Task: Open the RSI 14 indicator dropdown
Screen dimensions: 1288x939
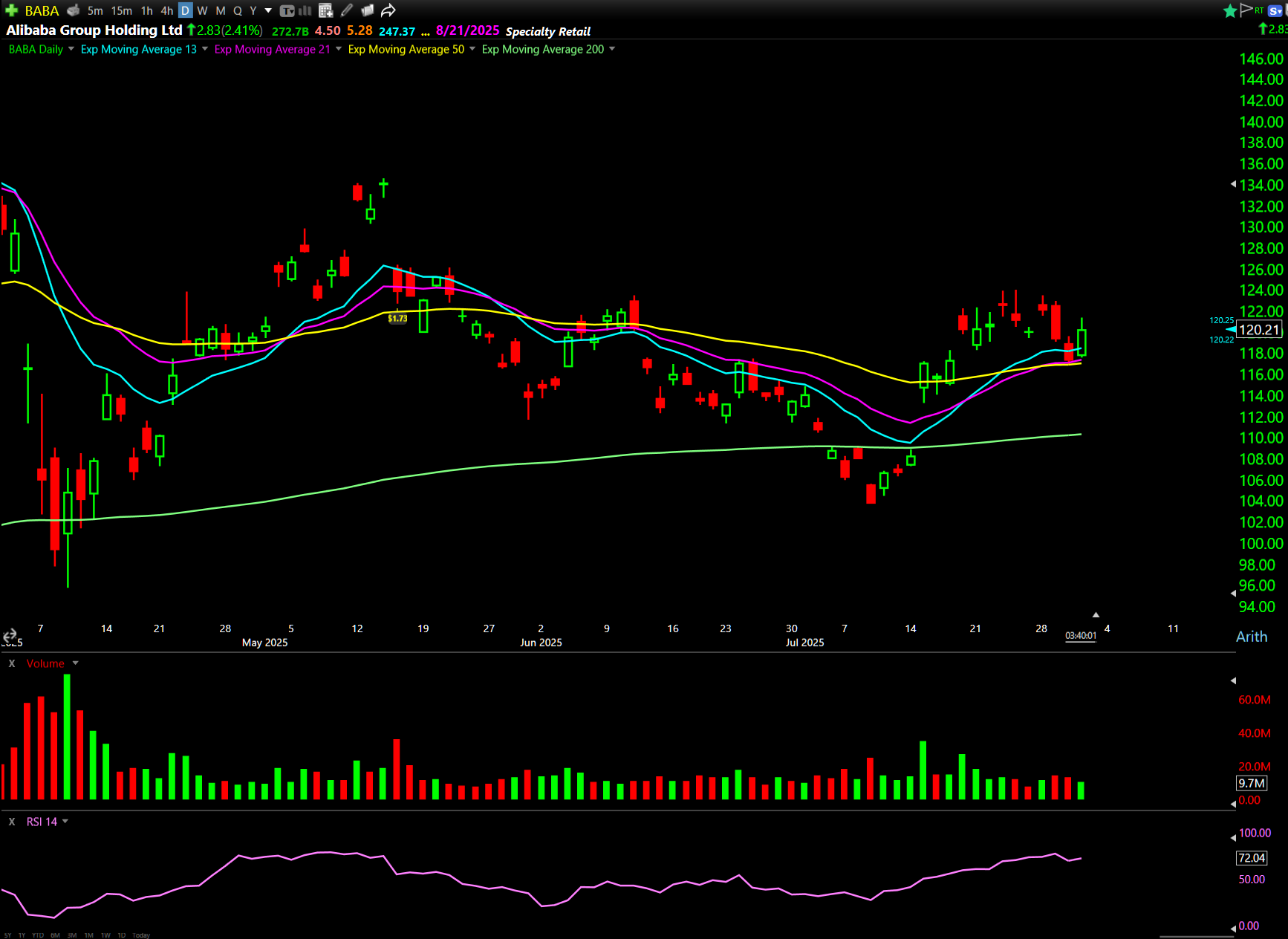Action: [x=65, y=821]
